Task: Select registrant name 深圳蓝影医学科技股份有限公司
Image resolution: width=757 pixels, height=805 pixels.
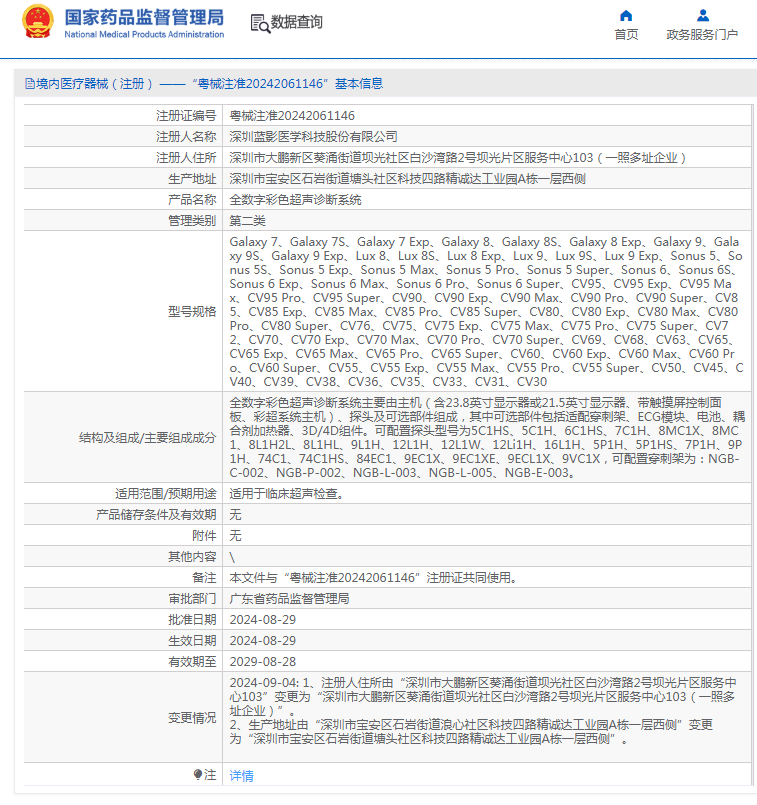Action: click(313, 137)
